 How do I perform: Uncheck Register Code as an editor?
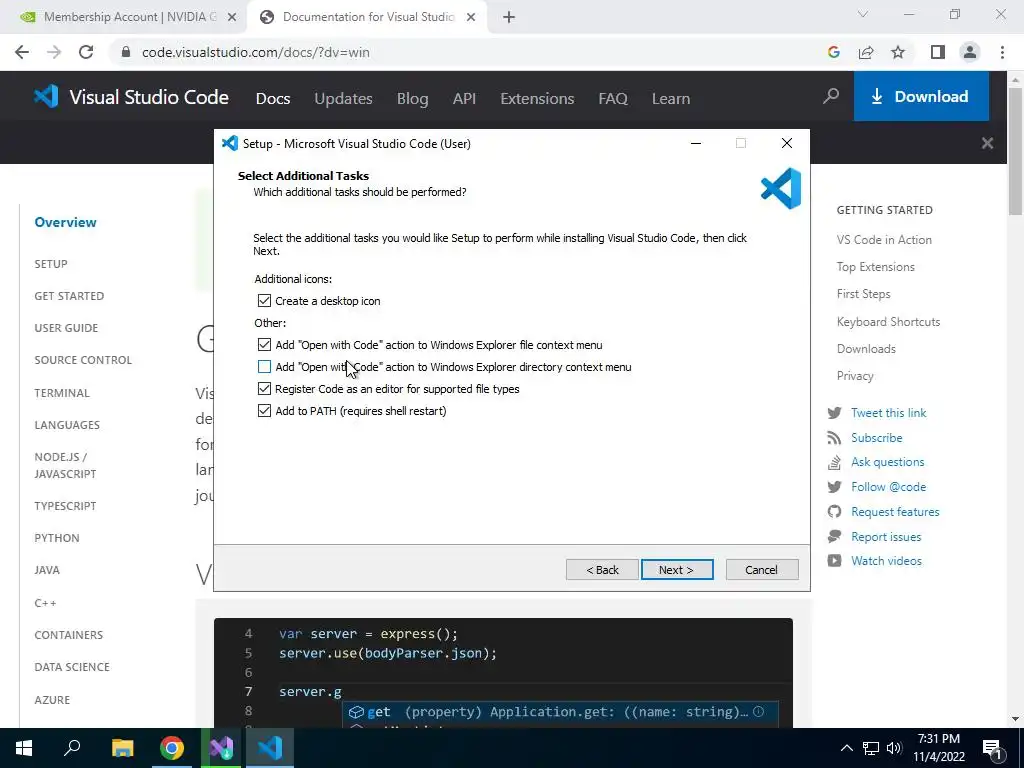(x=264, y=389)
